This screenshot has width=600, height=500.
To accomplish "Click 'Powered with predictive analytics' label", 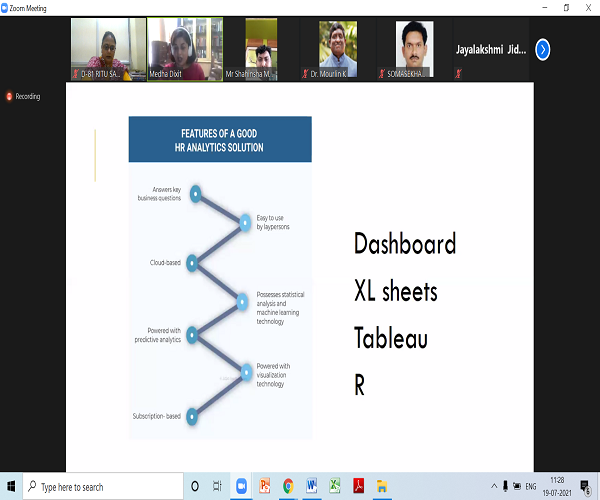I will [x=158, y=335].
